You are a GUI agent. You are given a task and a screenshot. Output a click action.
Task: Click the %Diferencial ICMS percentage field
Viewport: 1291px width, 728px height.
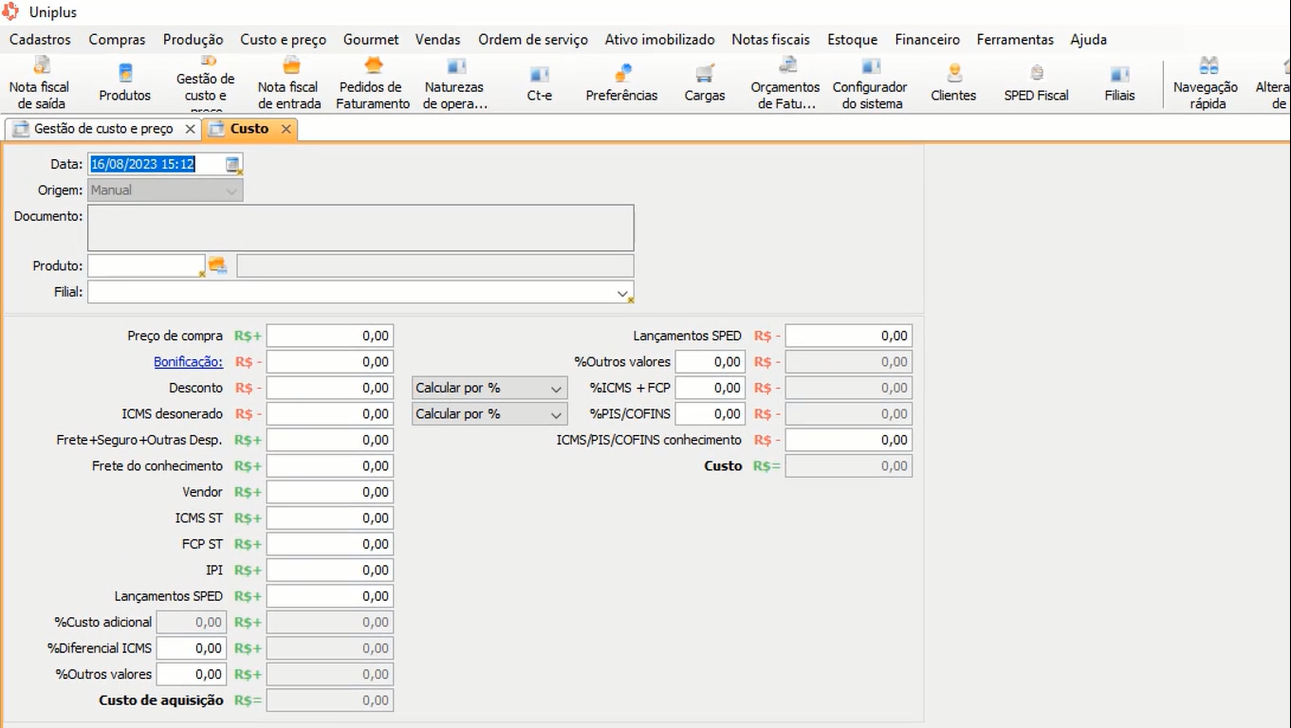(191, 648)
